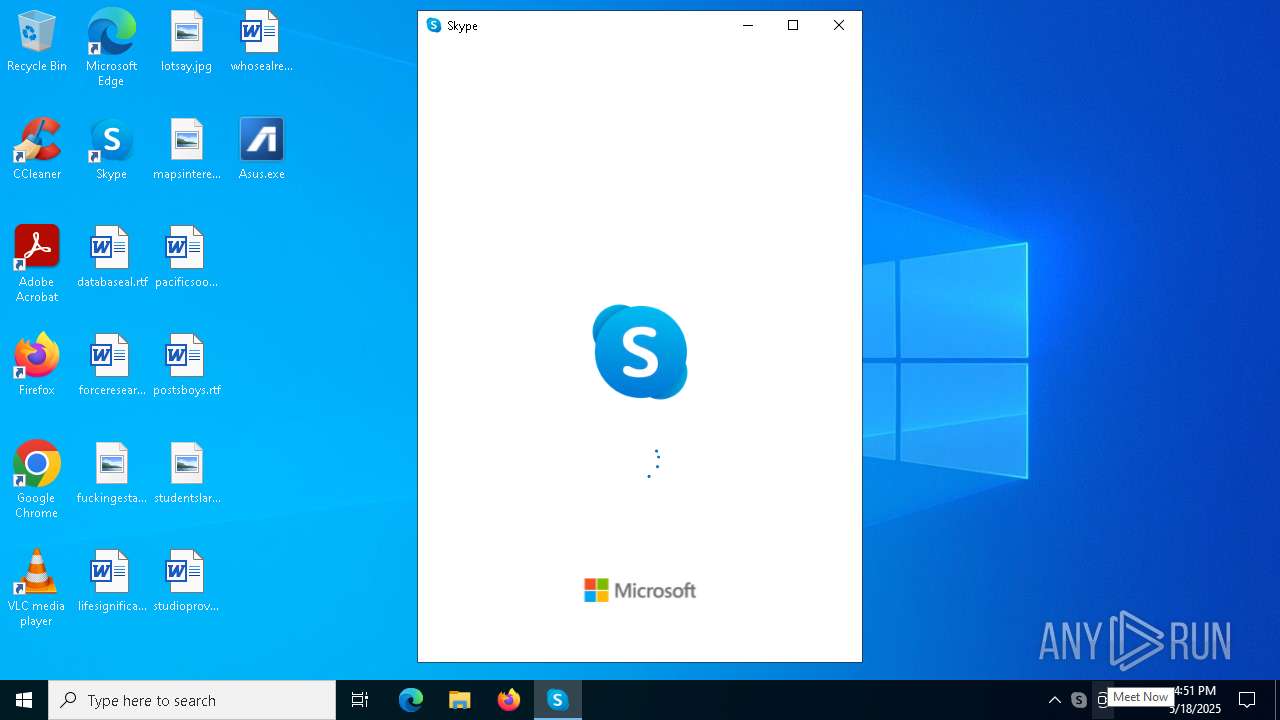
Task: Select the lotsay.jpg image file
Action: (x=186, y=42)
